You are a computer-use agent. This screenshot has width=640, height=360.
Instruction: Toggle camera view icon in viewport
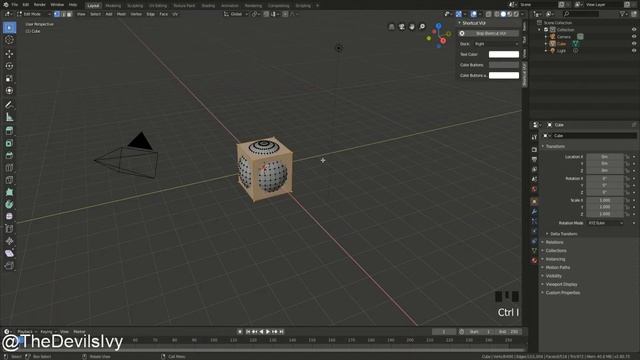coord(402,27)
